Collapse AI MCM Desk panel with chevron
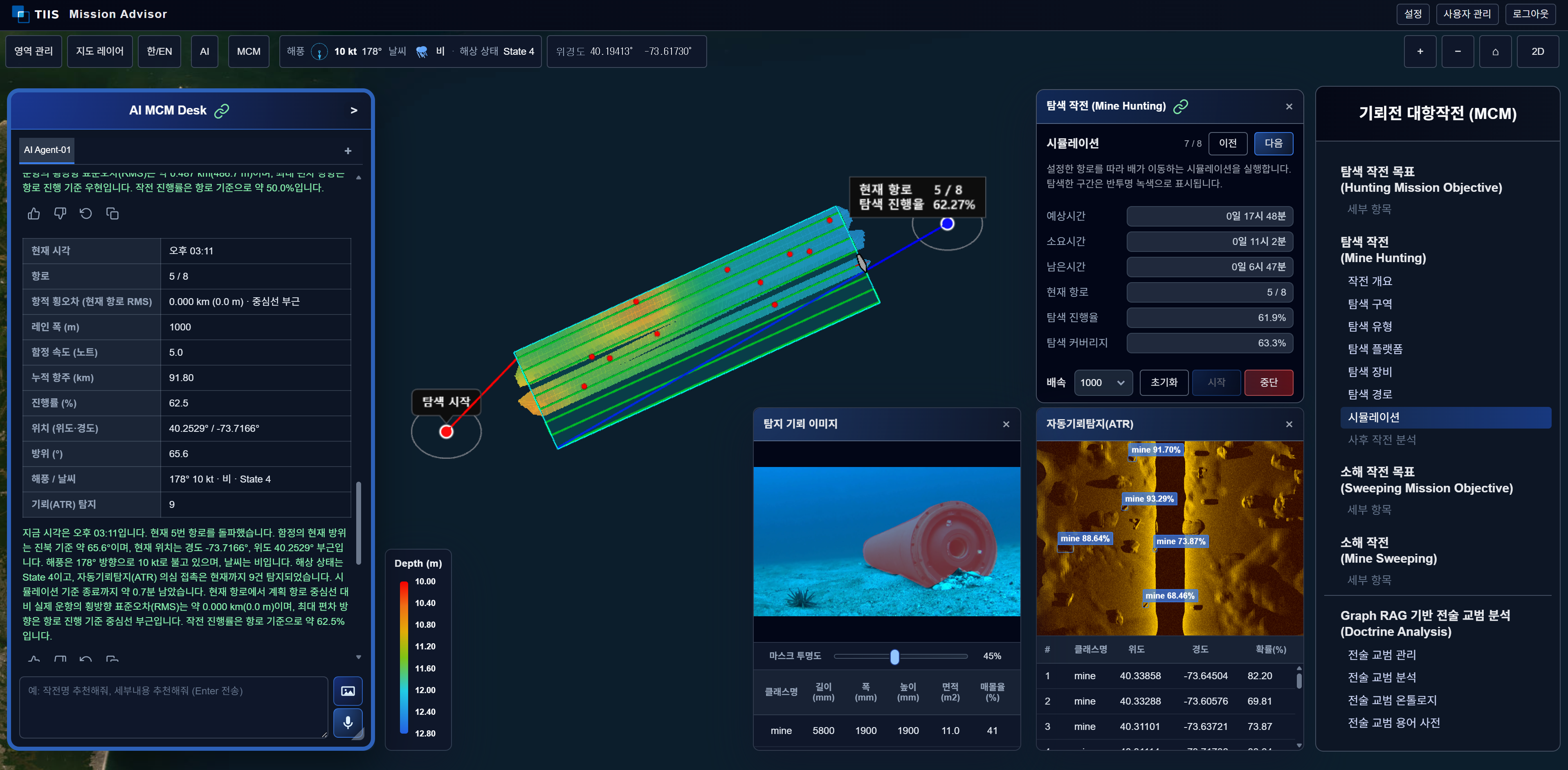The height and width of the screenshot is (770, 1568). (x=354, y=110)
